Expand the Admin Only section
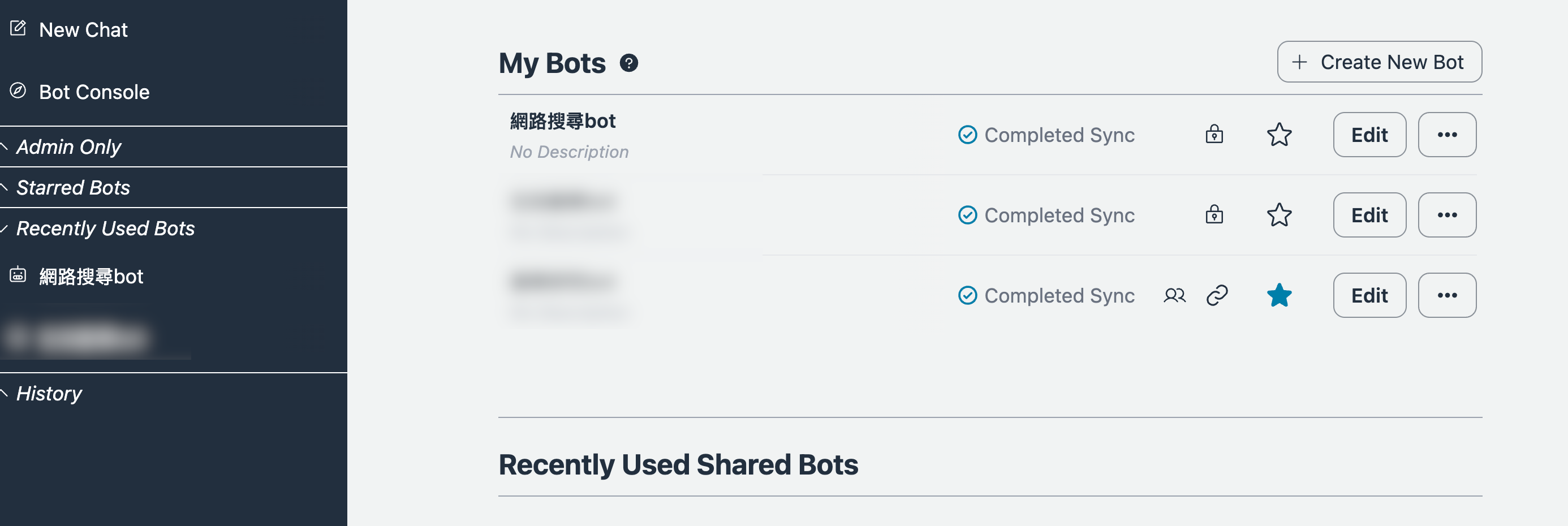The image size is (1568, 526). [x=69, y=146]
